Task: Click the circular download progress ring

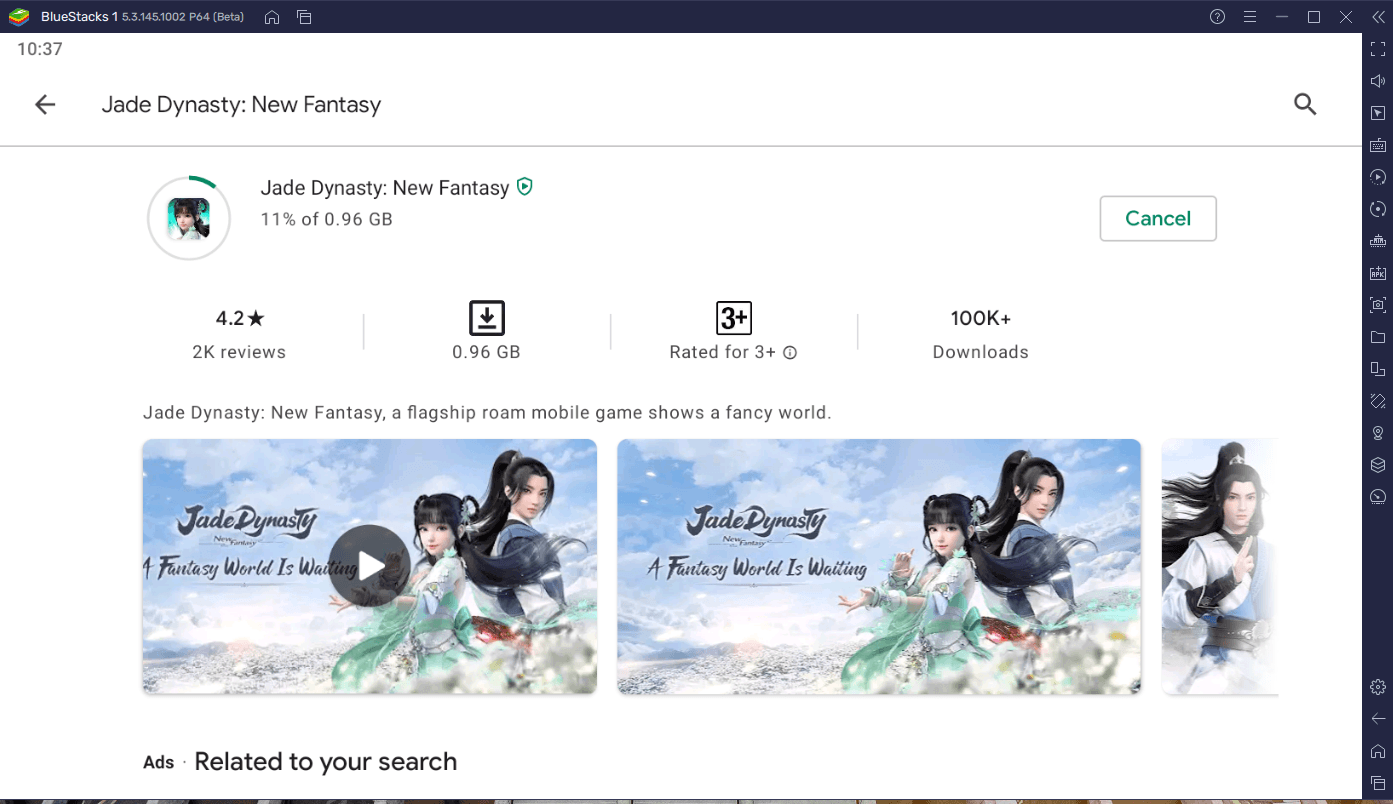Action: (189, 218)
